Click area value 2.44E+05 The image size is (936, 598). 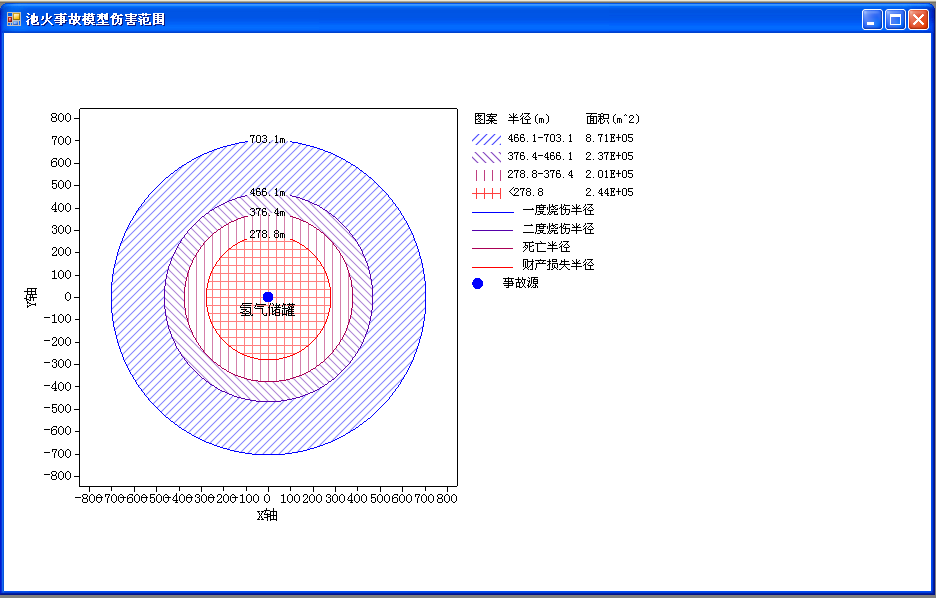[x=609, y=192]
